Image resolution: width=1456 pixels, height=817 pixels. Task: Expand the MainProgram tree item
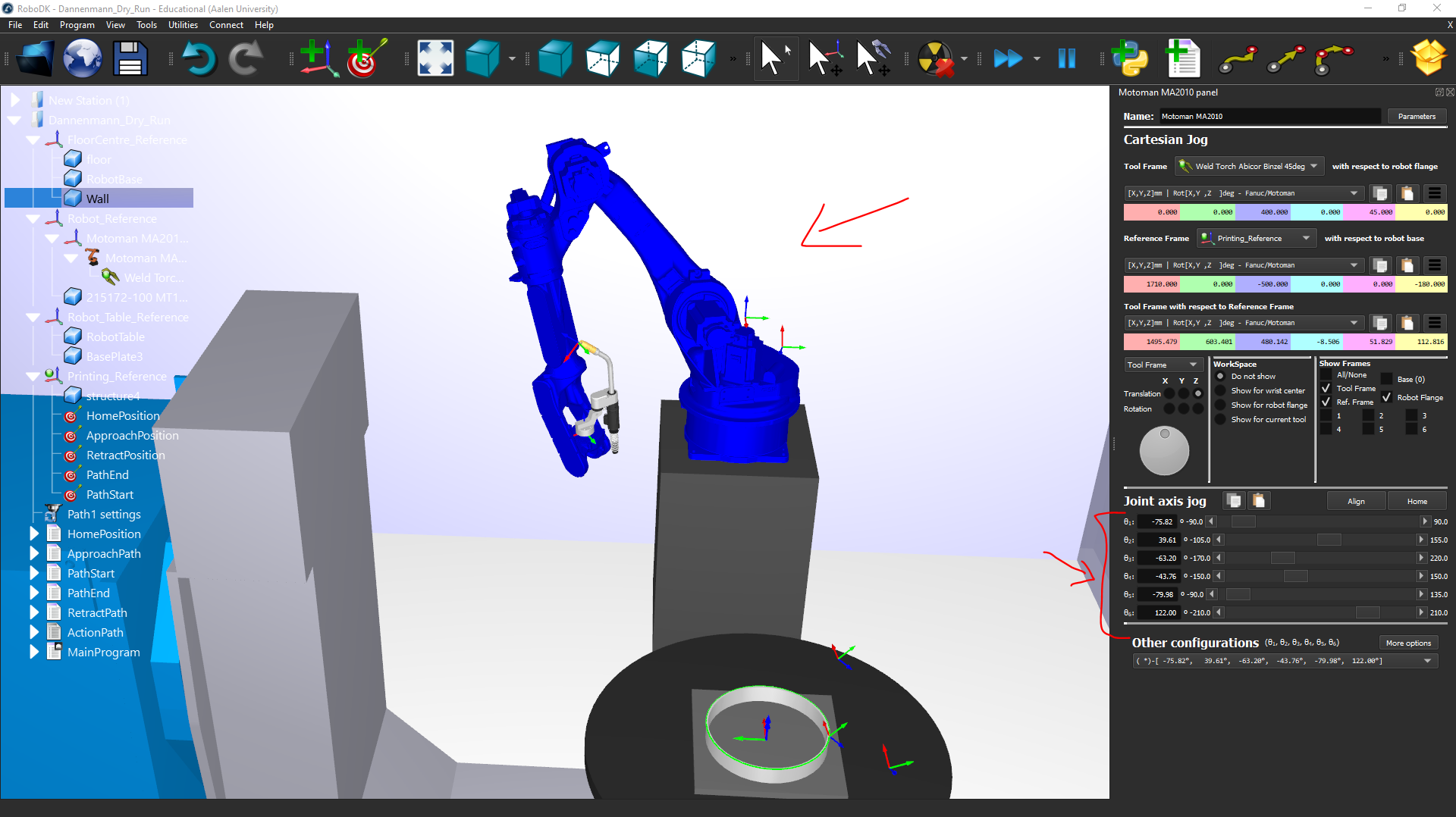(x=34, y=652)
